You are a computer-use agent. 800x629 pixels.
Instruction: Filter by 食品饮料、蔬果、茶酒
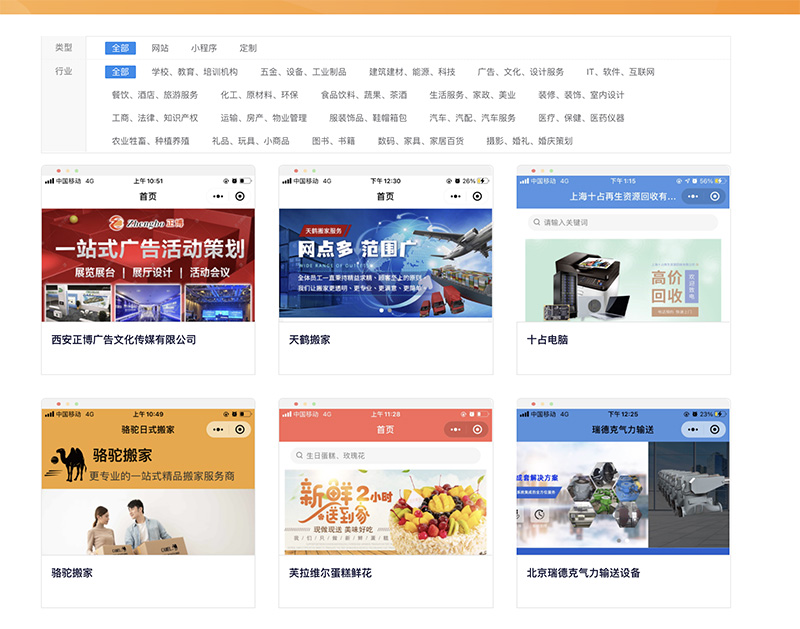[x=364, y=95]
